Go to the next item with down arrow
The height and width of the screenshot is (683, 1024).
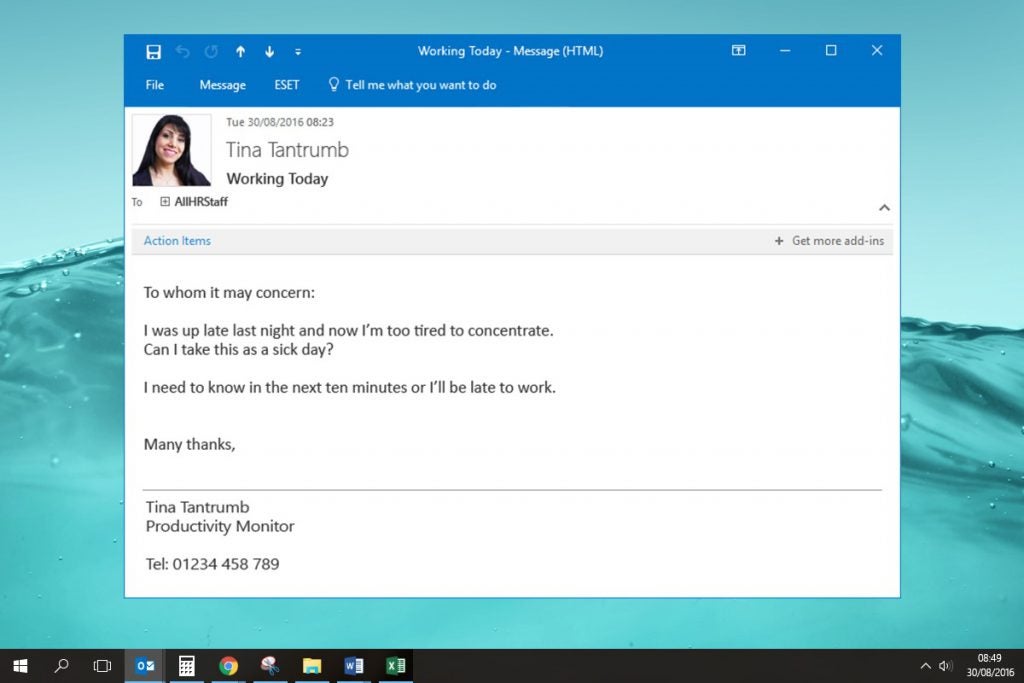pyautogui.click(x=269, y=52)
